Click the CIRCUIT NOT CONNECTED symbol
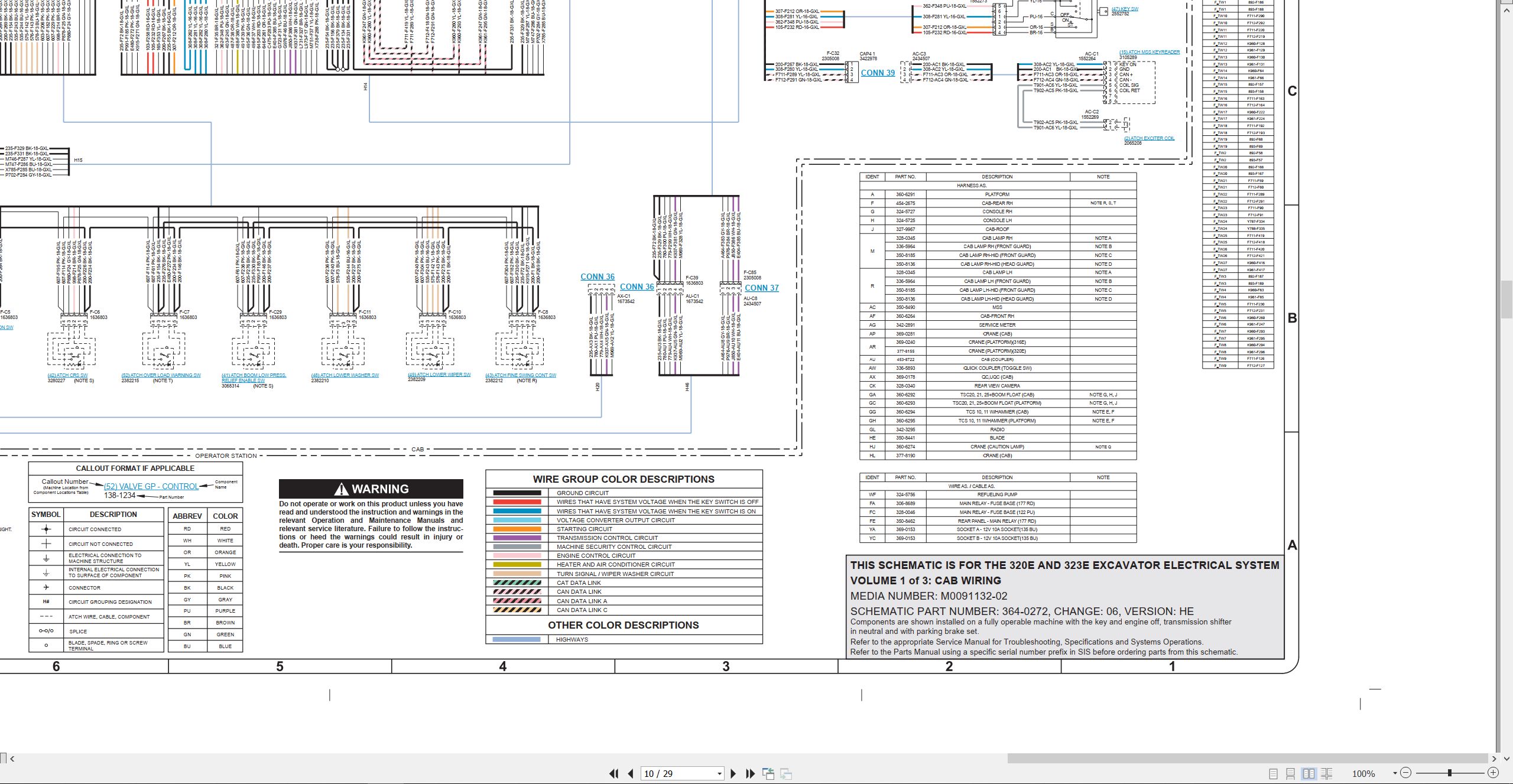The width and height of the screenshot is (1513, 784). [46, 544]
